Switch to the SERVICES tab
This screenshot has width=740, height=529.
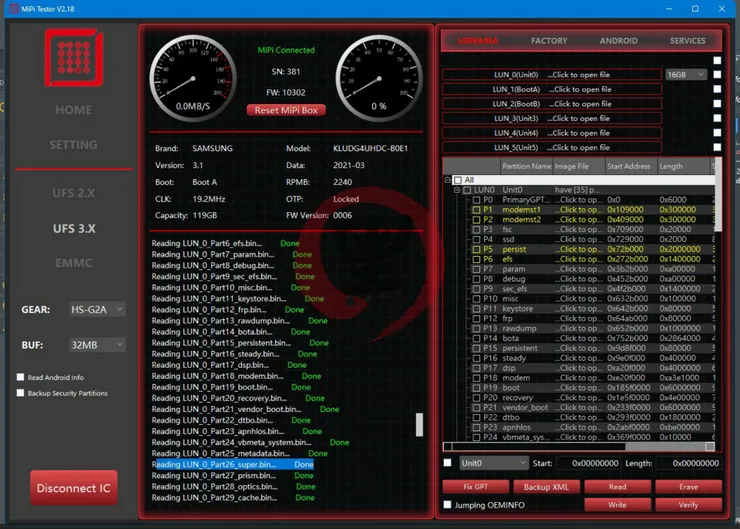coord(688,41)
